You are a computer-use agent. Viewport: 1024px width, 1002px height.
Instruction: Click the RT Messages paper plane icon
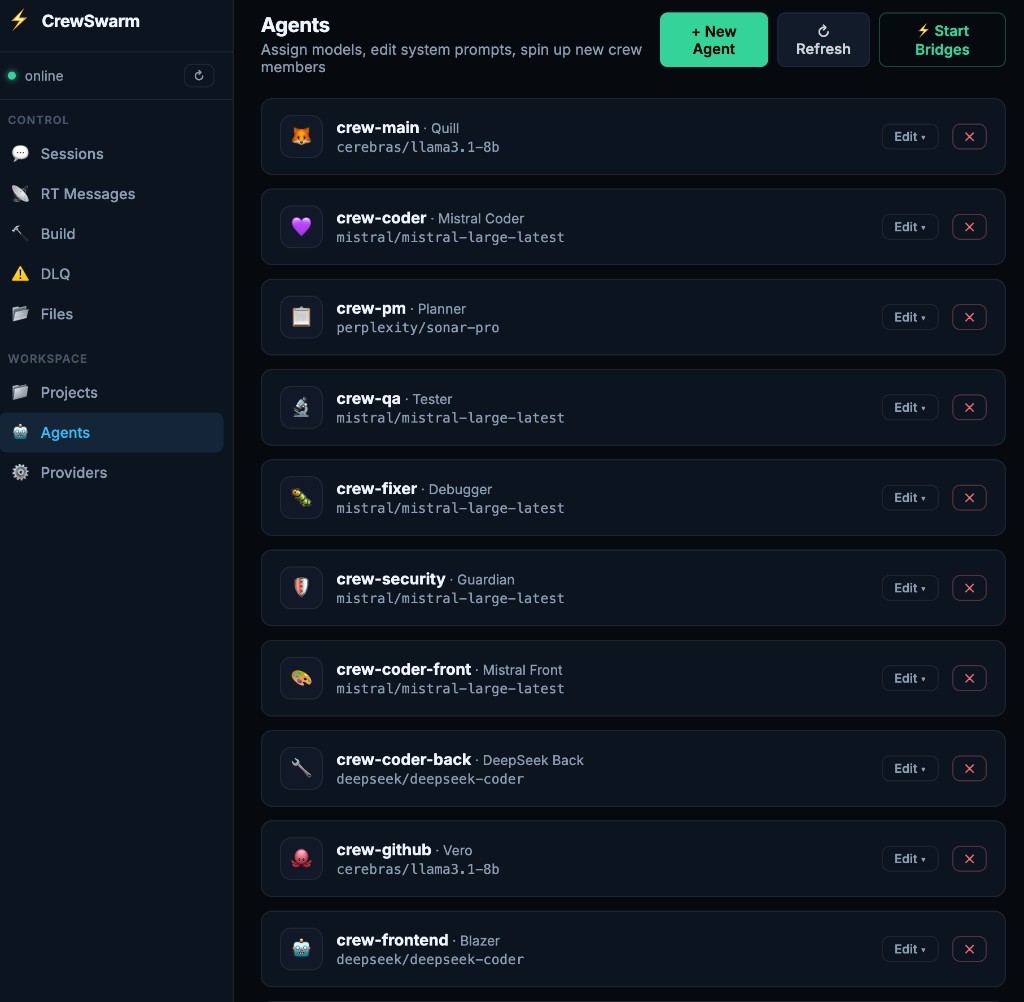click(x=20, y=194)
